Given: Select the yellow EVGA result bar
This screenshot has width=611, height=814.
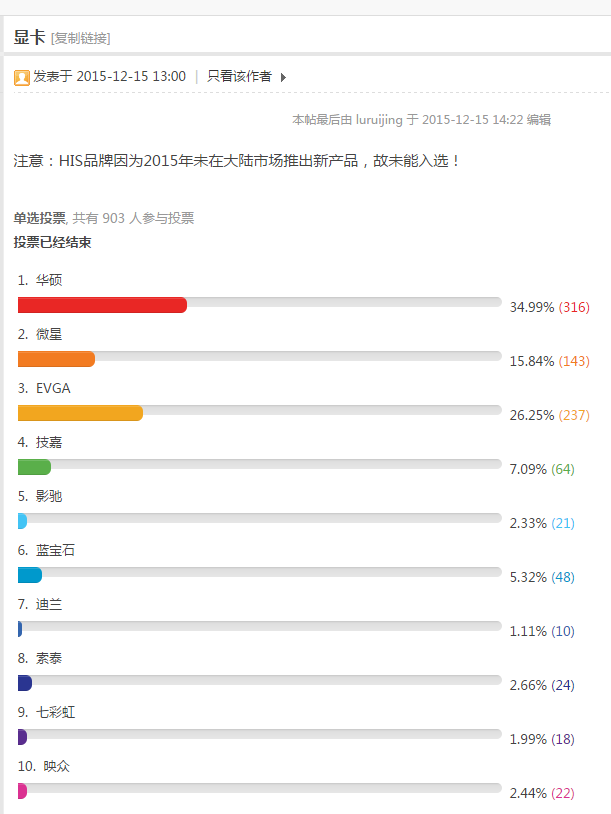Looking at the screenshot, I should (x=80, y=413).
